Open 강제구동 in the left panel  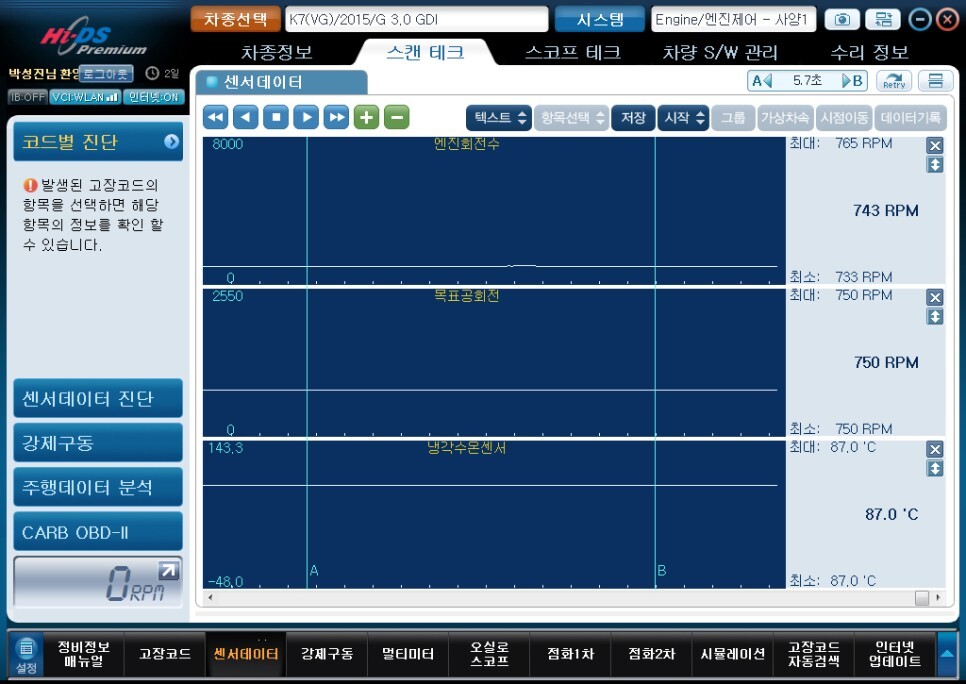pos(98,443)
